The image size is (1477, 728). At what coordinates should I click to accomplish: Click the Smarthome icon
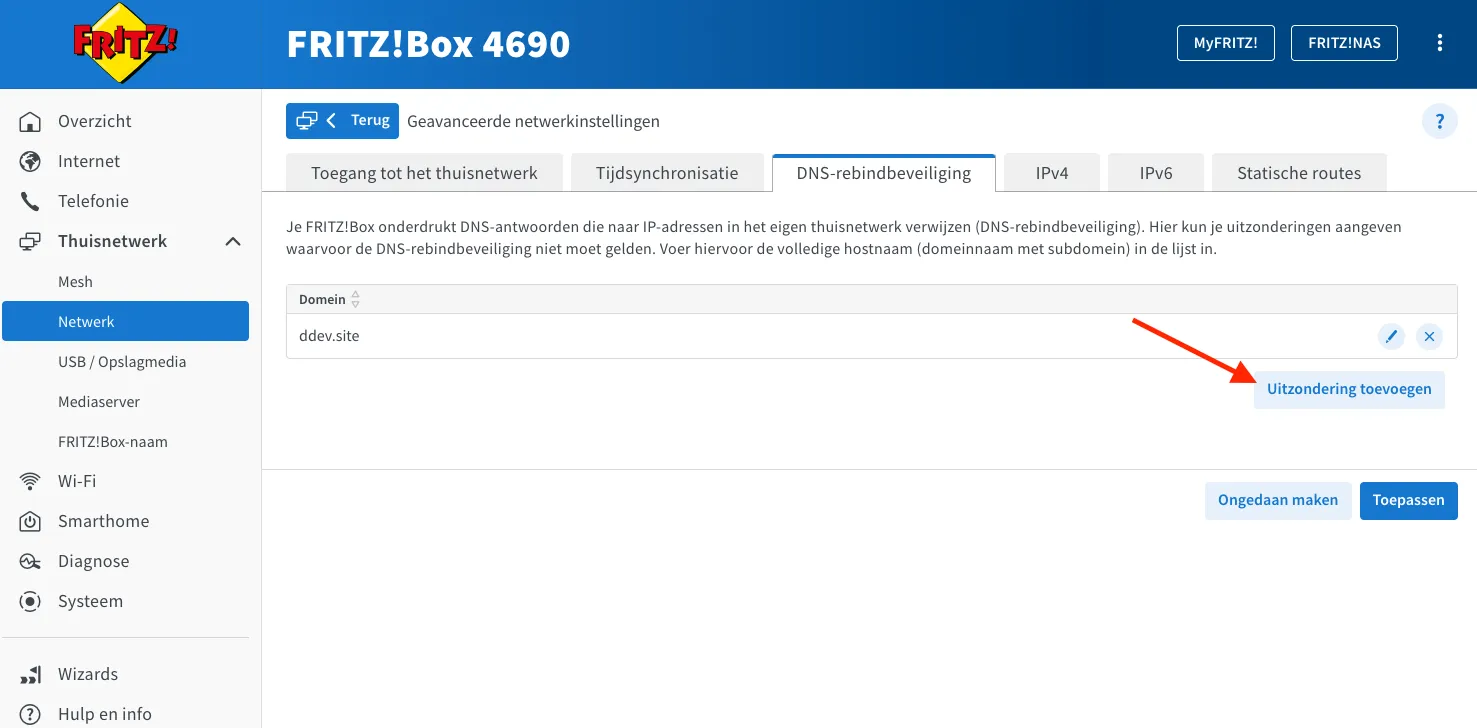coord(31,521)
